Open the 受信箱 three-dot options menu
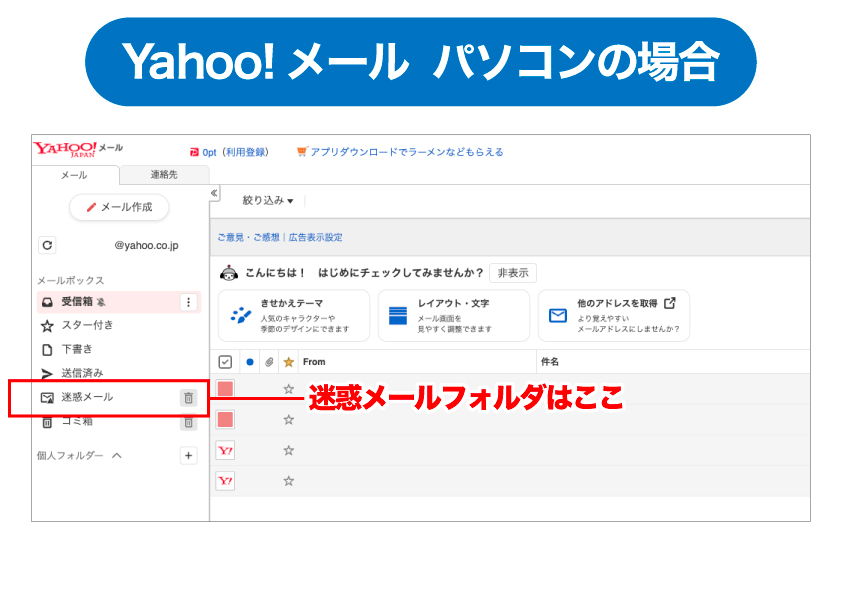 tap(188, 302)
